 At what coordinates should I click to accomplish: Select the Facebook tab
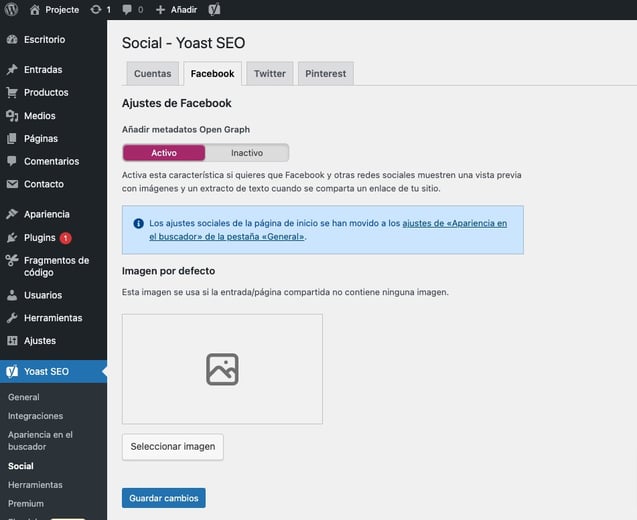coord(212,74)
